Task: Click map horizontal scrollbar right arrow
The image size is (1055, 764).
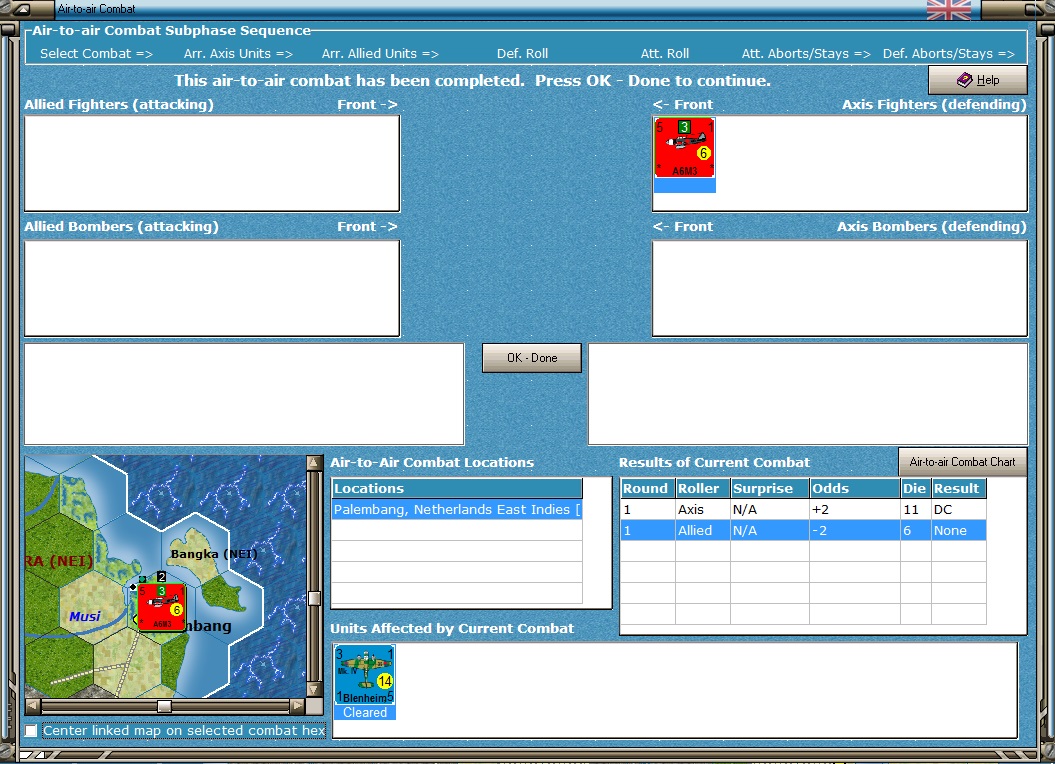Action: [297, 706]
